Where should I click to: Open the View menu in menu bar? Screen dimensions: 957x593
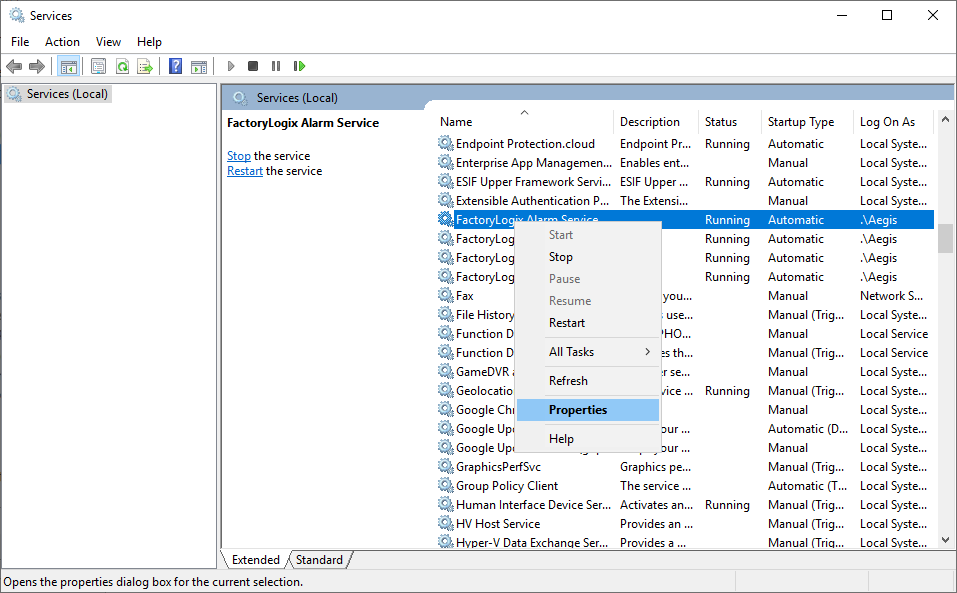108,42
